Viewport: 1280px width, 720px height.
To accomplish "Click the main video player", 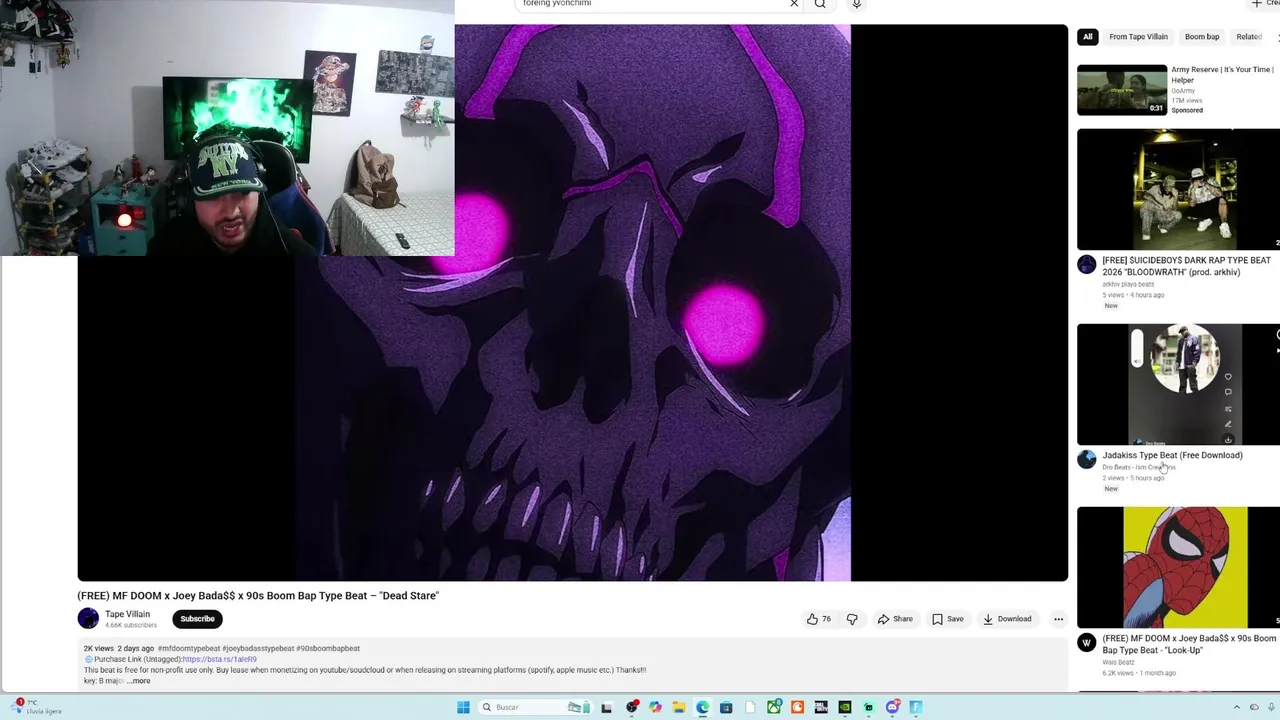I will [572, 303].
